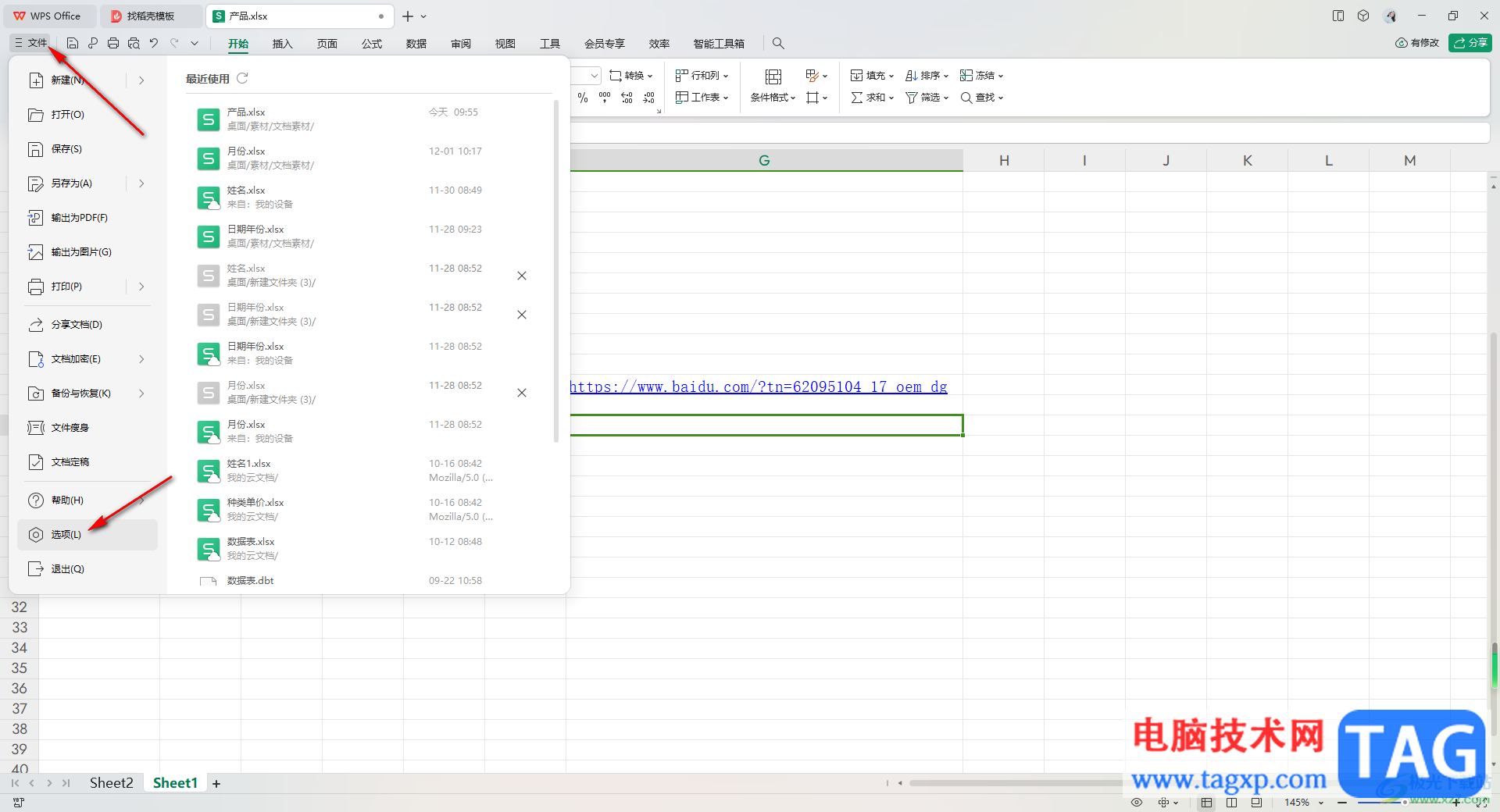The width and height of the screenshot is (1500, 812).
Task: Click the save icon in quick toolbar
Action: tap(73, 43)
